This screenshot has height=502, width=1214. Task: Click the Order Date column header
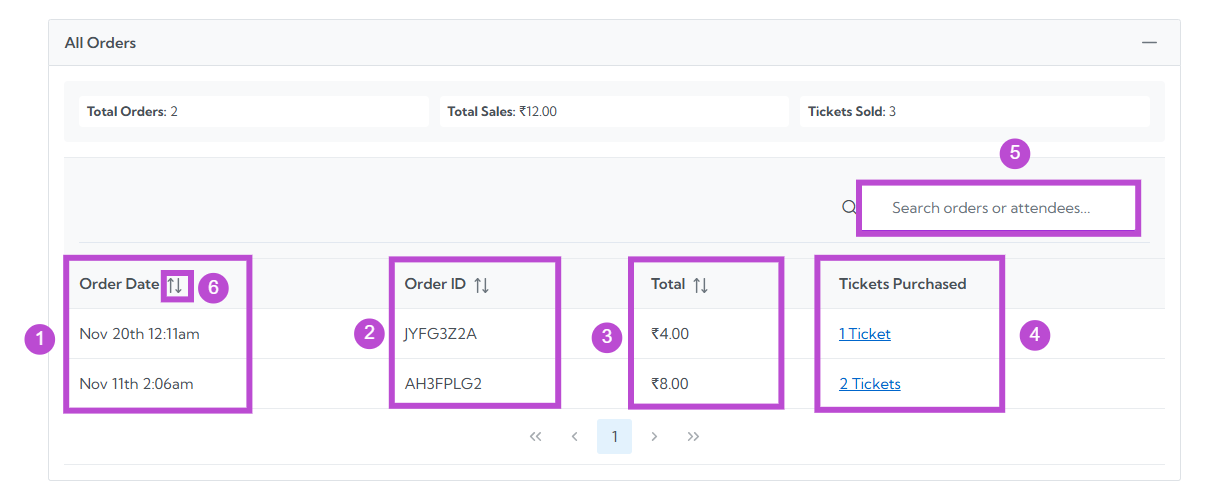tap(119, 284)
